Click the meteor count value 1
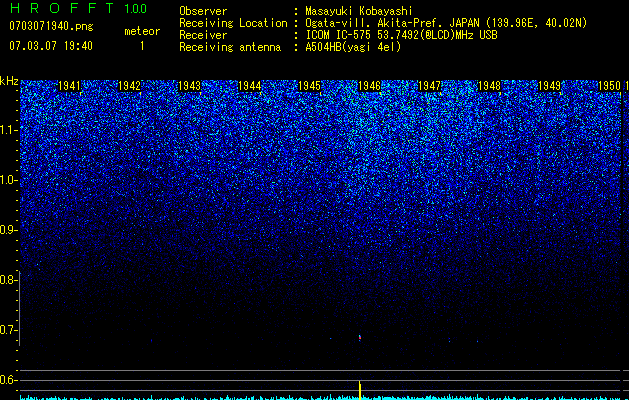629x400 pixels. tap(142, 46)
